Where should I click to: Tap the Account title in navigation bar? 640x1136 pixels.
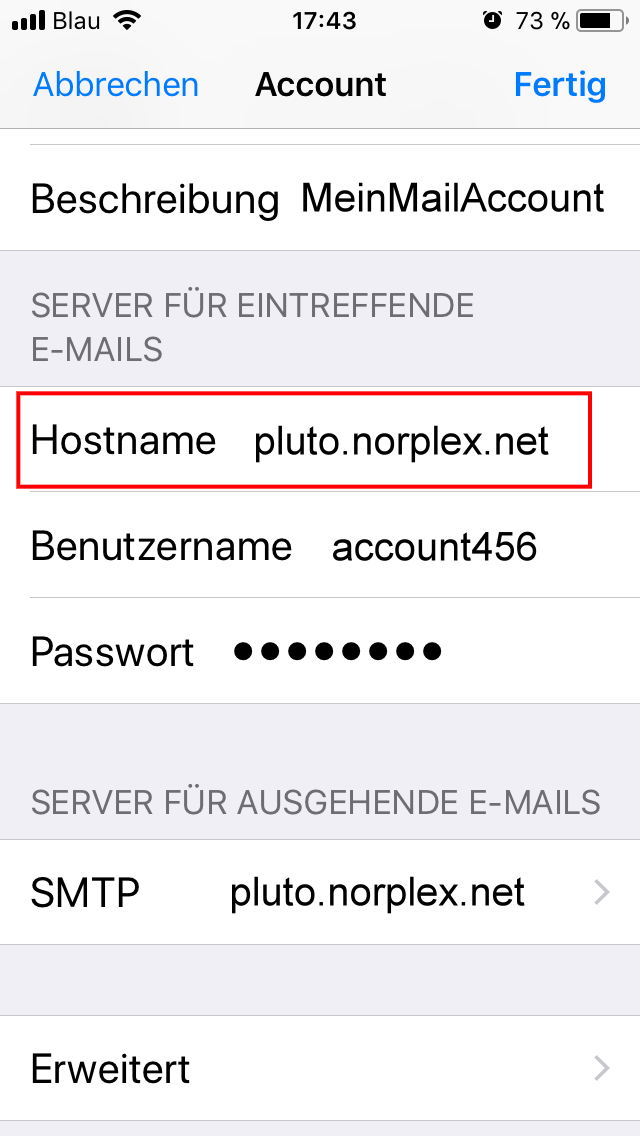(x=320, y=85)
